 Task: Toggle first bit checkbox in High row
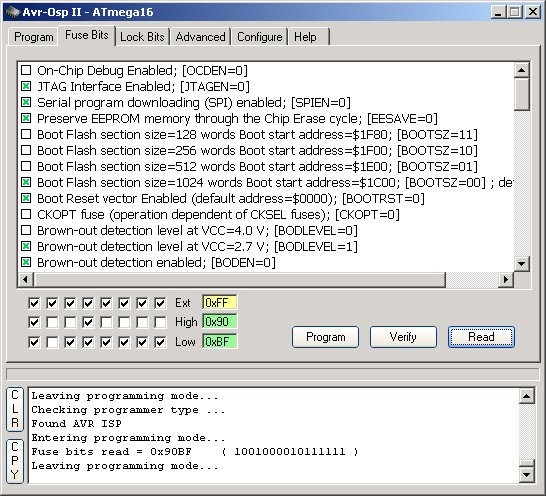[x=34, y=322]
